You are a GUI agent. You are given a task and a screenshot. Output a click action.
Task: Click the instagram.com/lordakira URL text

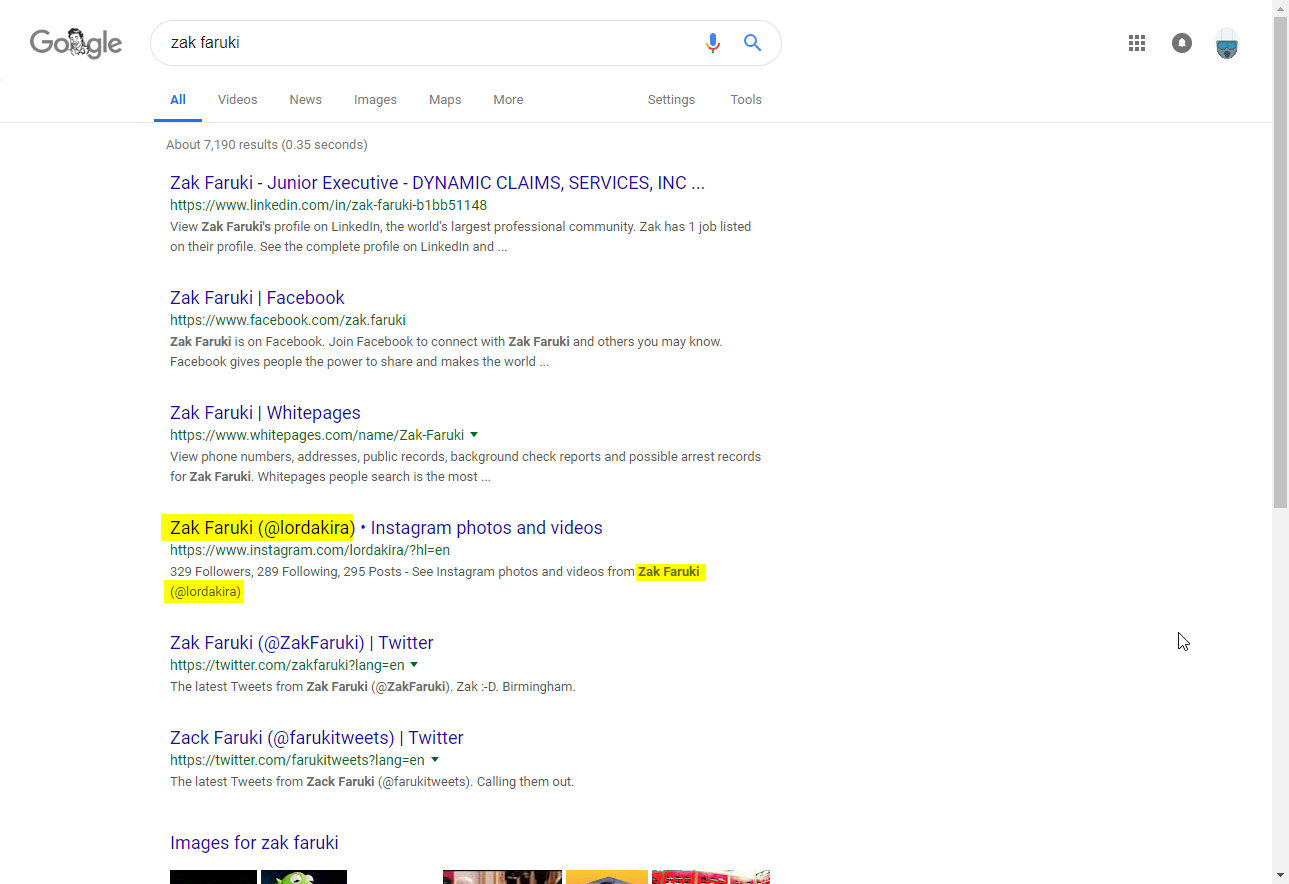[310, 550]
